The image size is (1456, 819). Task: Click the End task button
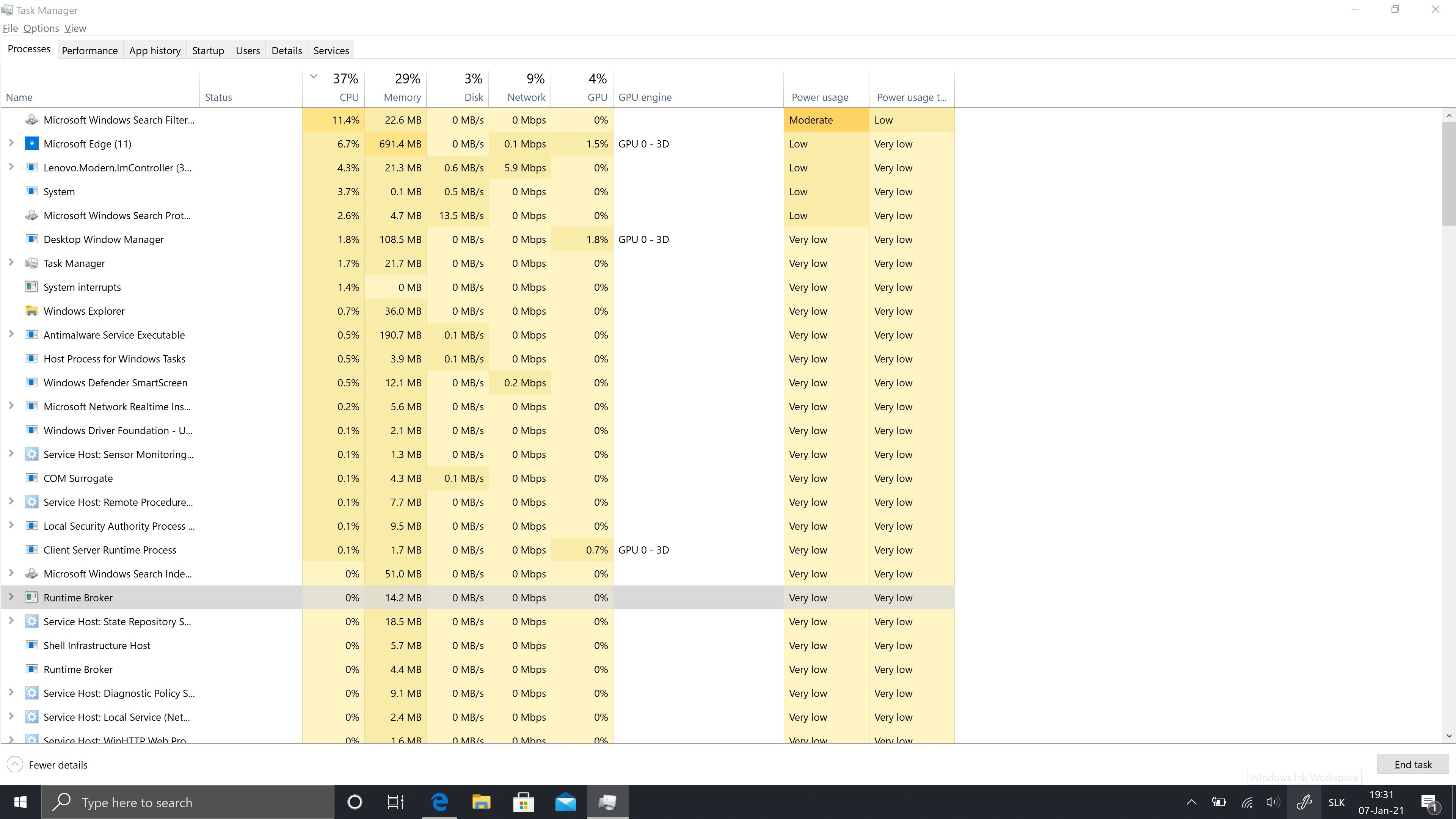click(x=1412, y=765)
